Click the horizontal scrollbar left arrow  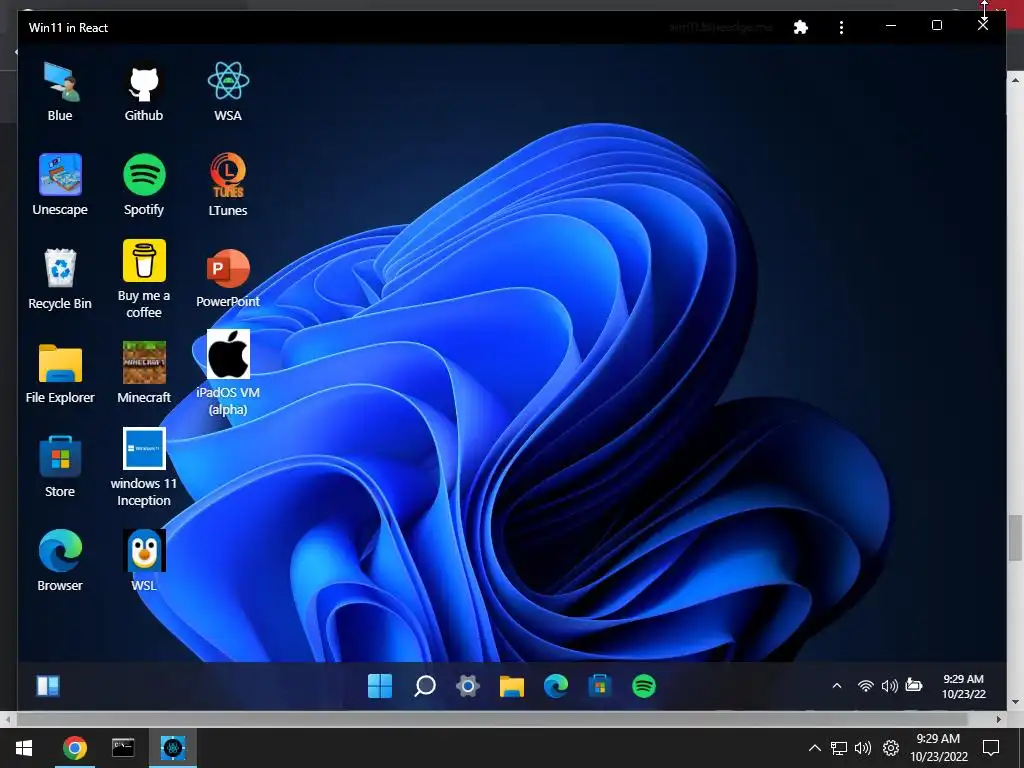coord(7,719)
